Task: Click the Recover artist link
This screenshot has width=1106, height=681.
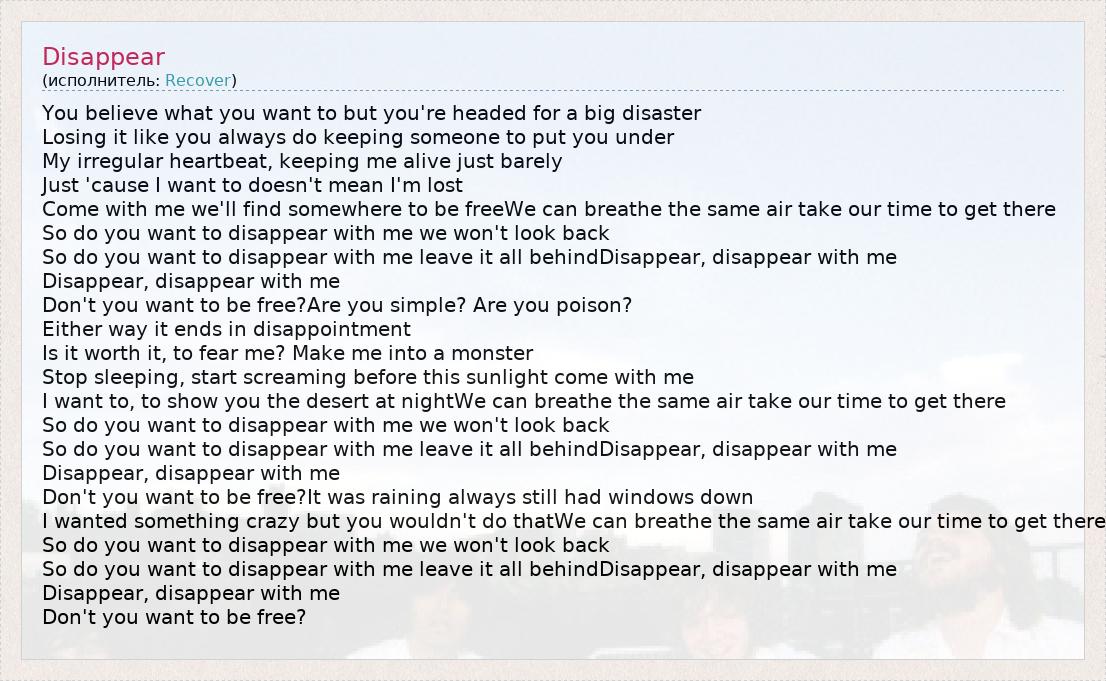Action: tap(198, 80)
